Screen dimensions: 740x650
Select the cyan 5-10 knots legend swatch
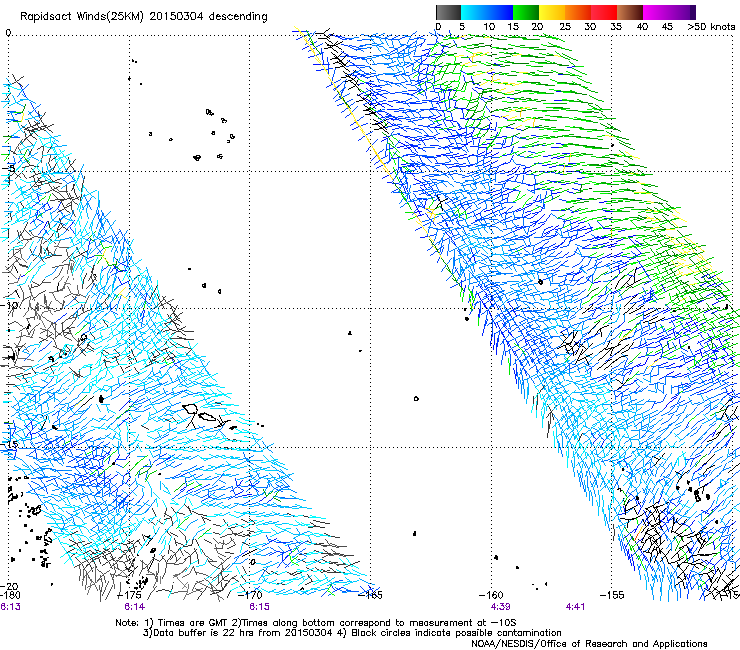(x=474, y=12)
